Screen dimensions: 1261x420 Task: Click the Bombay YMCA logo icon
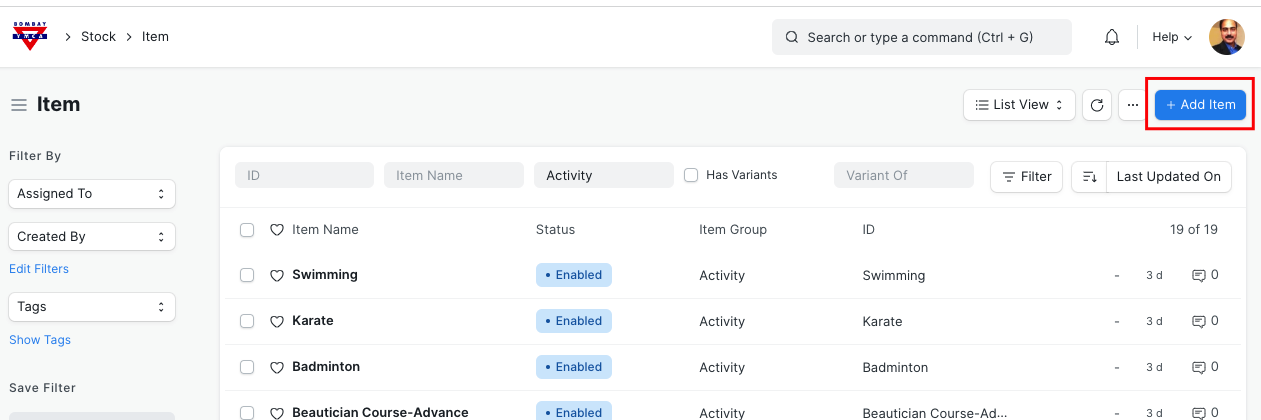(x=29, y=36)
